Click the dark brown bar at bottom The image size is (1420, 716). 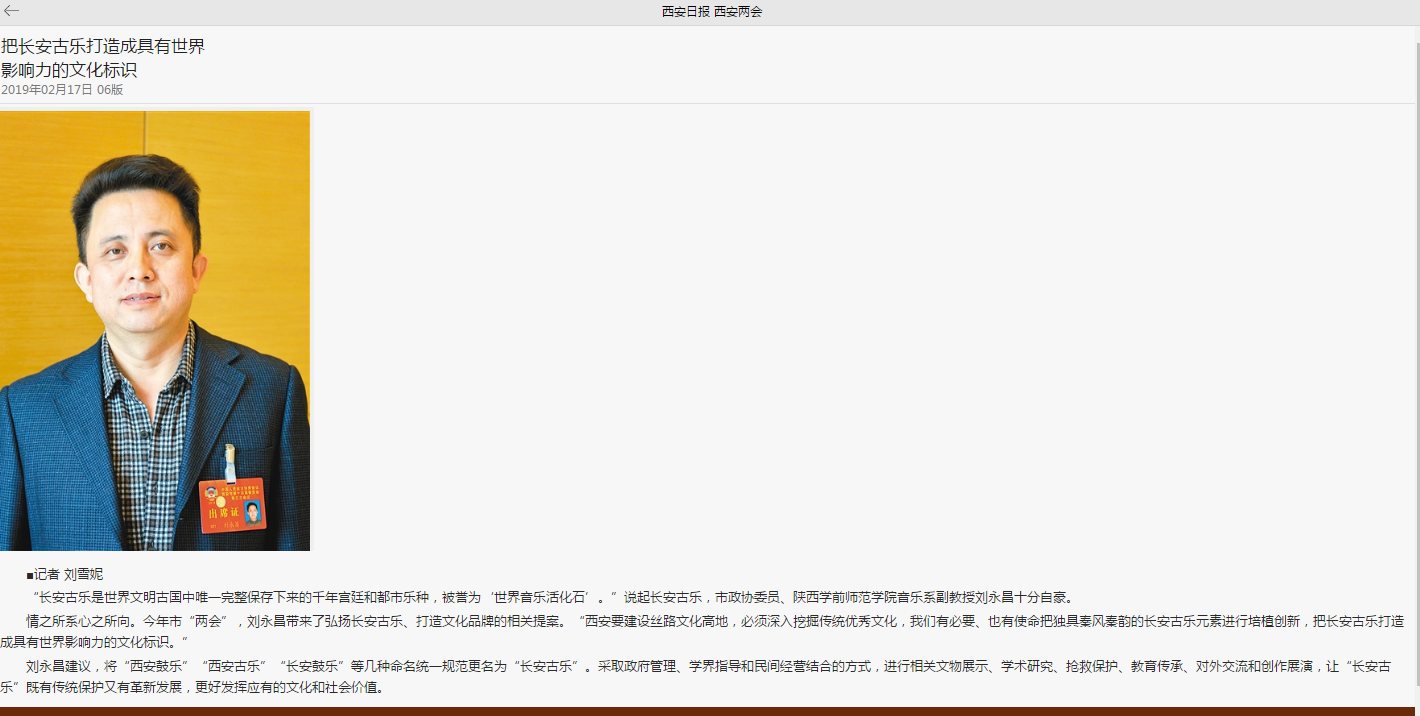pos(710,711)
